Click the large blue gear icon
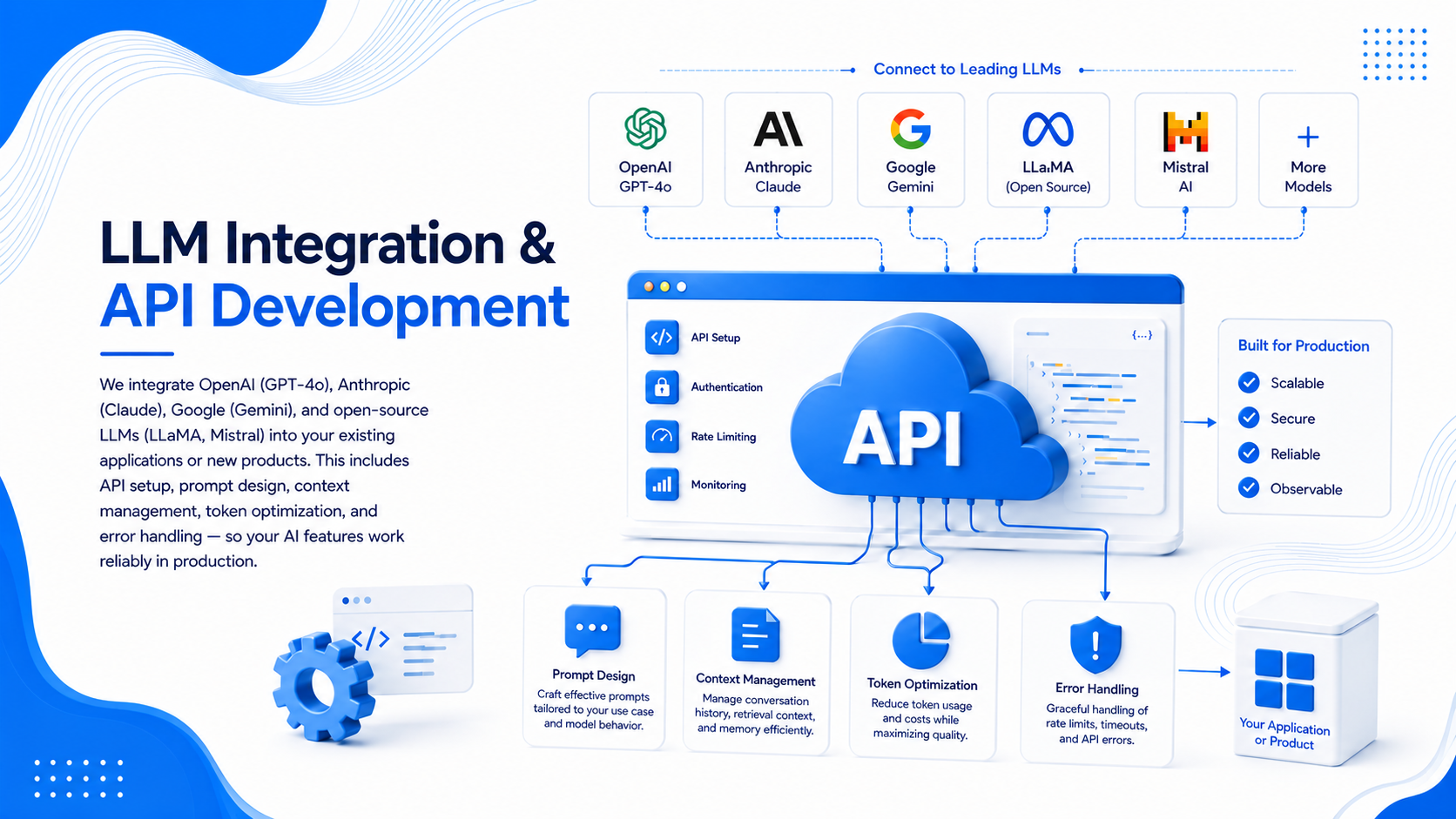Image resolution: width=1456 pixels, height=819 pixels. (x=323, y=687)
